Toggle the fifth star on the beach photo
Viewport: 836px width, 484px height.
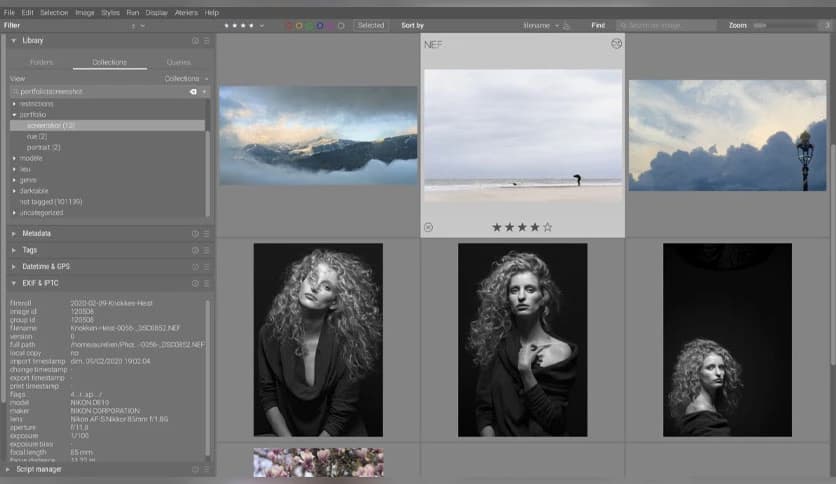pyautogui.click(x=547, y=227)
